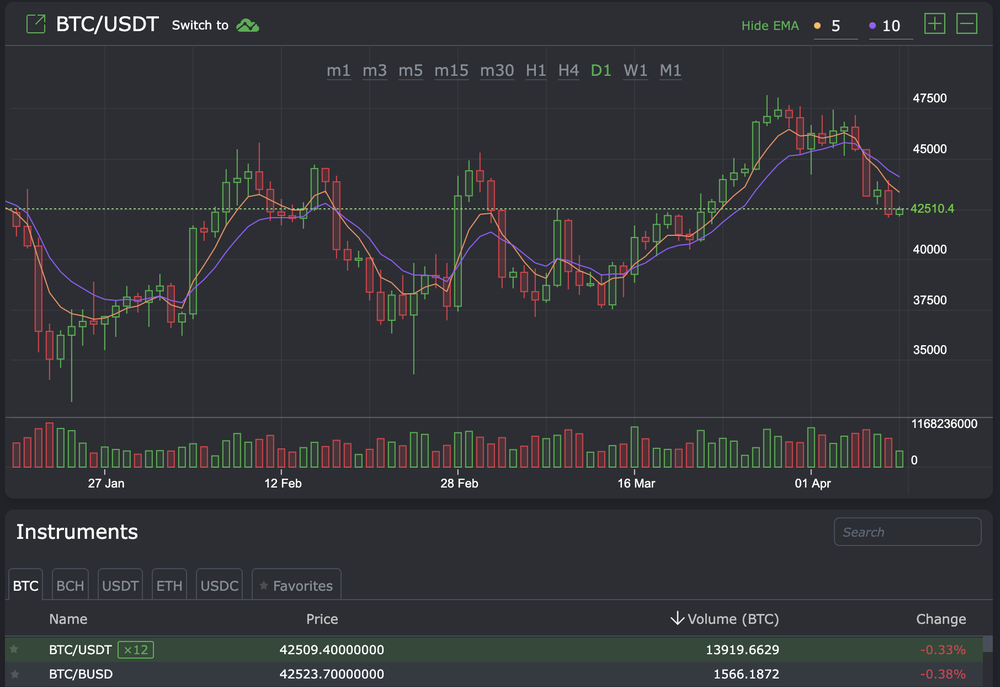The height and width of the screenshot is (687, 1000).
Task: Click the Instruments panel heading
Action: coord(77,531)
